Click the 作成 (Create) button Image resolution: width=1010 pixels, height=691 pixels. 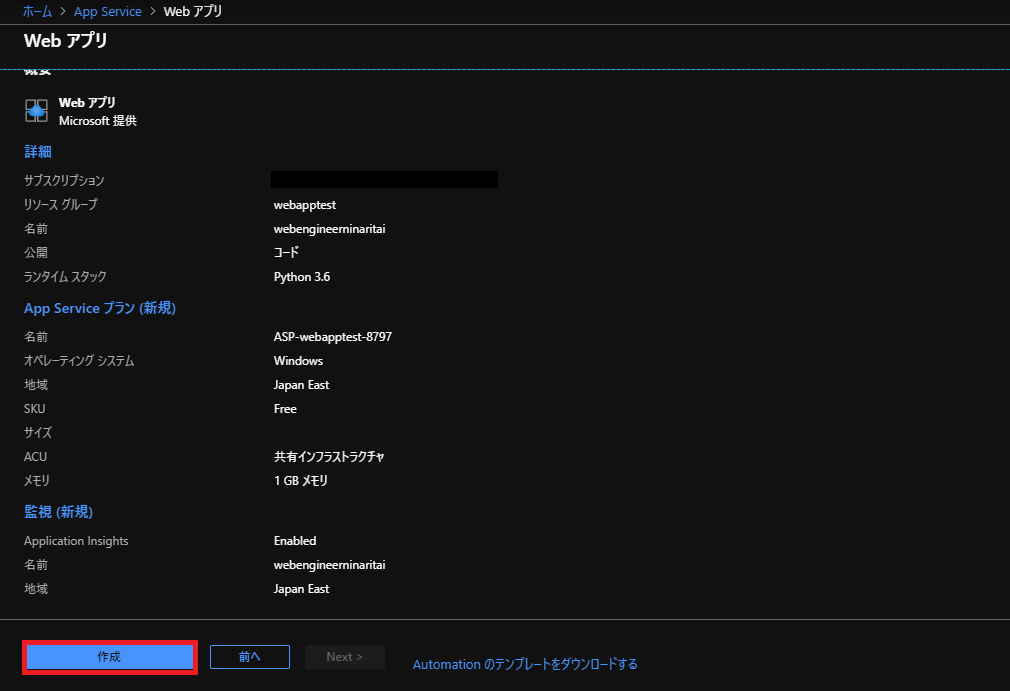click(x=110, y=657)
